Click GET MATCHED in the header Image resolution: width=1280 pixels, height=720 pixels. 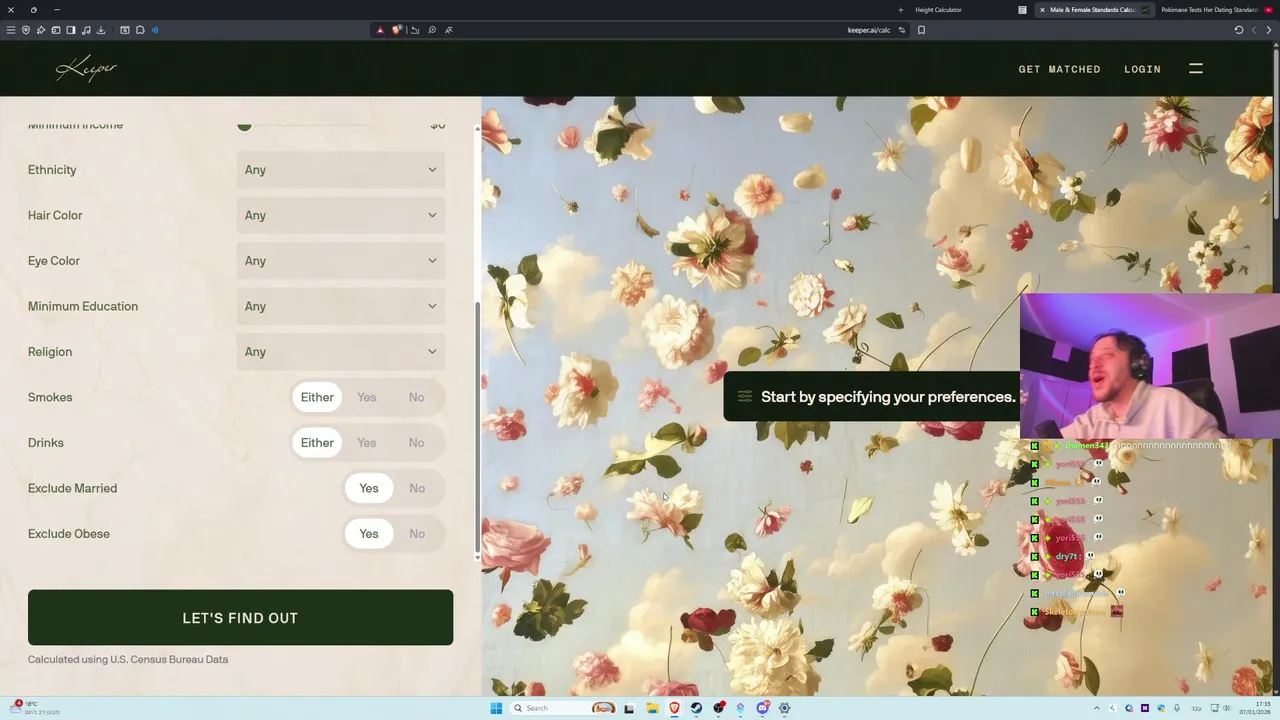[1059, 69]
